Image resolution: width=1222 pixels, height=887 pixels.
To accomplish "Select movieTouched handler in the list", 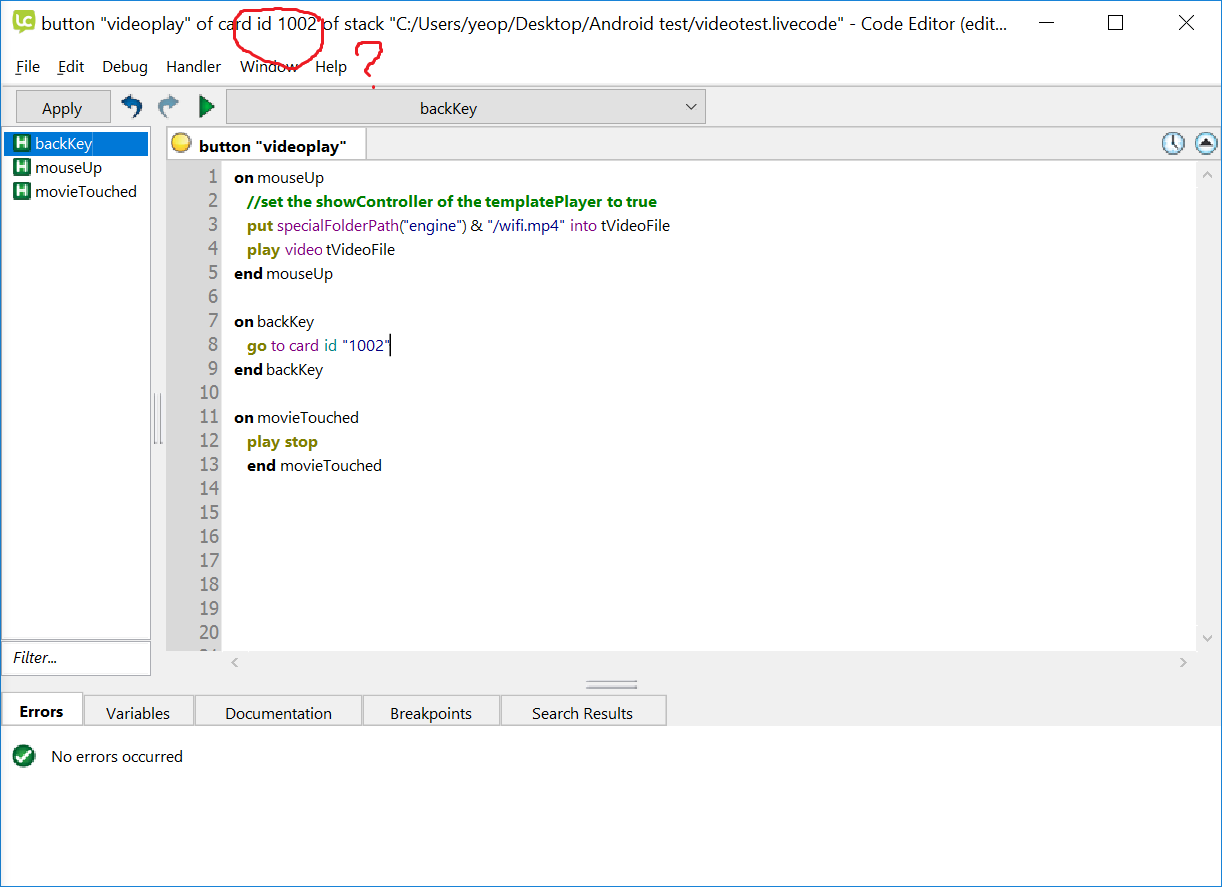I will (x=75, y=191).
